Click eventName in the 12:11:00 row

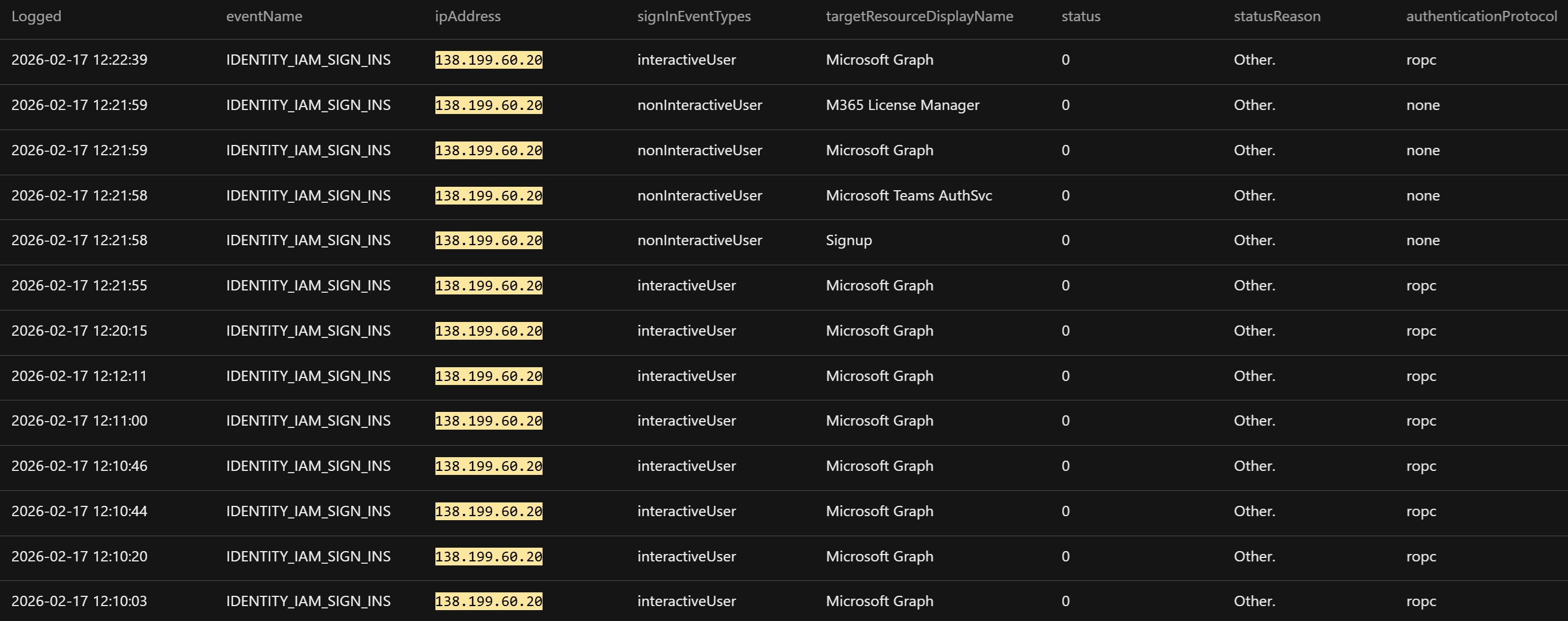[x=308, y=420]
